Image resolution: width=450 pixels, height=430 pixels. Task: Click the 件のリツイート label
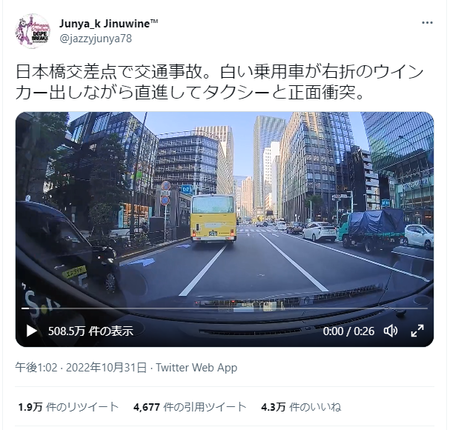click(x=82, y=407)
